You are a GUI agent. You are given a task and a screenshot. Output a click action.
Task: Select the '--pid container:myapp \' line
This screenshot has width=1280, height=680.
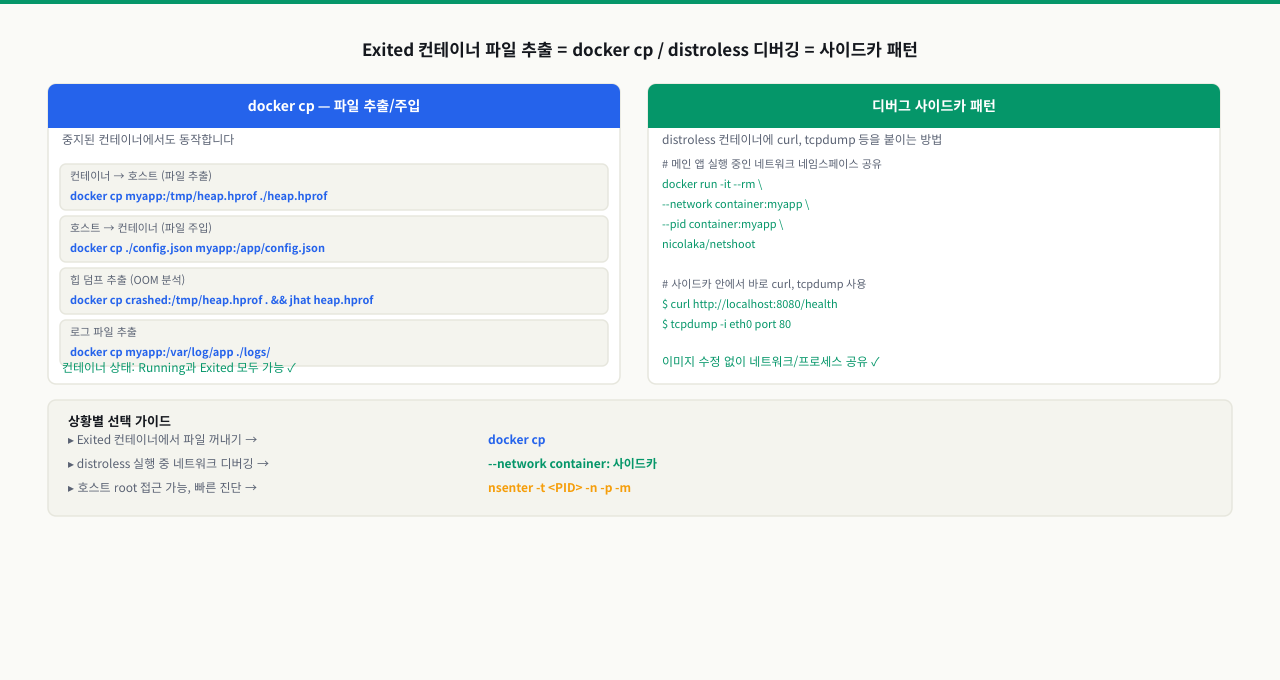[722, 224]
